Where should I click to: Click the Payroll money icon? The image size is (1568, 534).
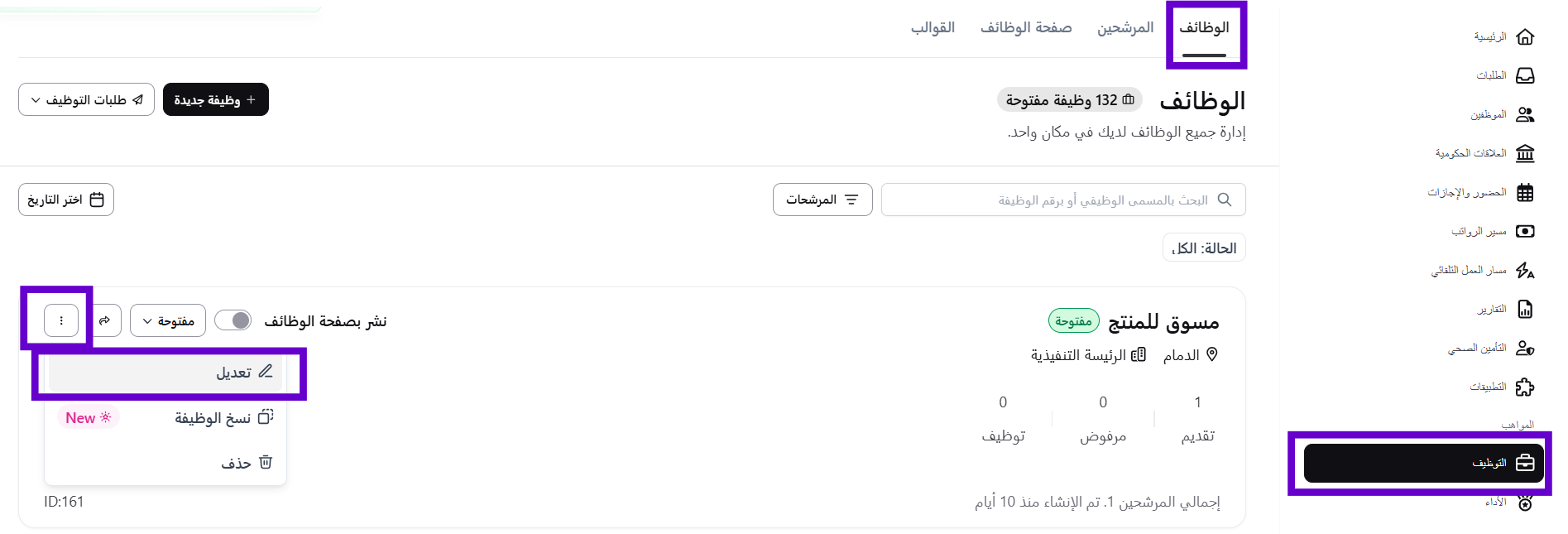click(x=1524, y=232)
